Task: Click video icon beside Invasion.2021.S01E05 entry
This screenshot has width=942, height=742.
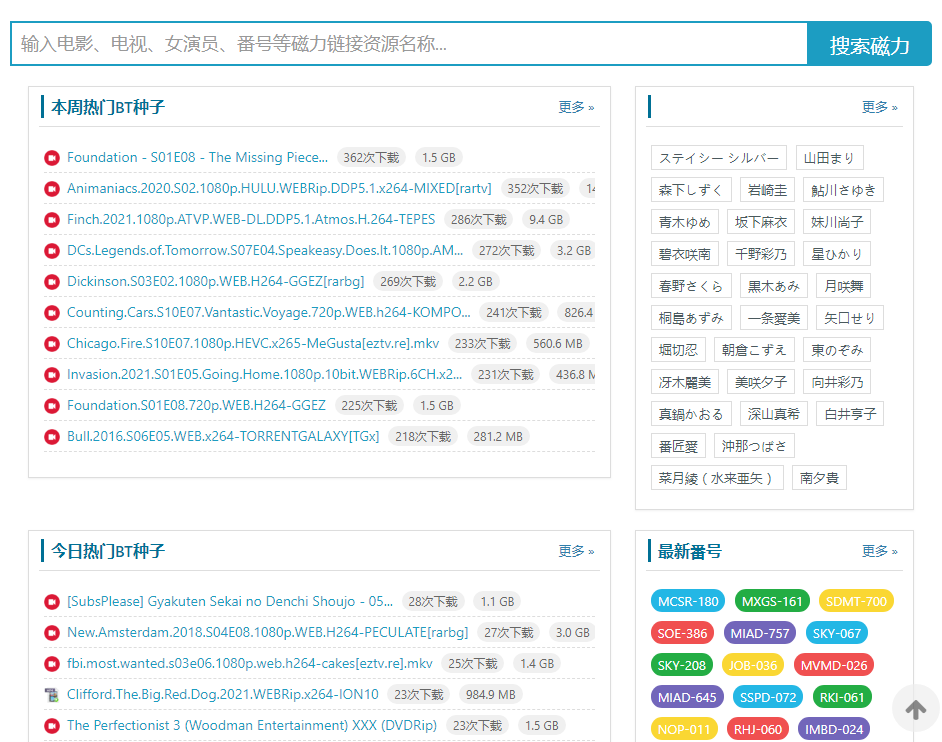Action: (x=52, y=375)
